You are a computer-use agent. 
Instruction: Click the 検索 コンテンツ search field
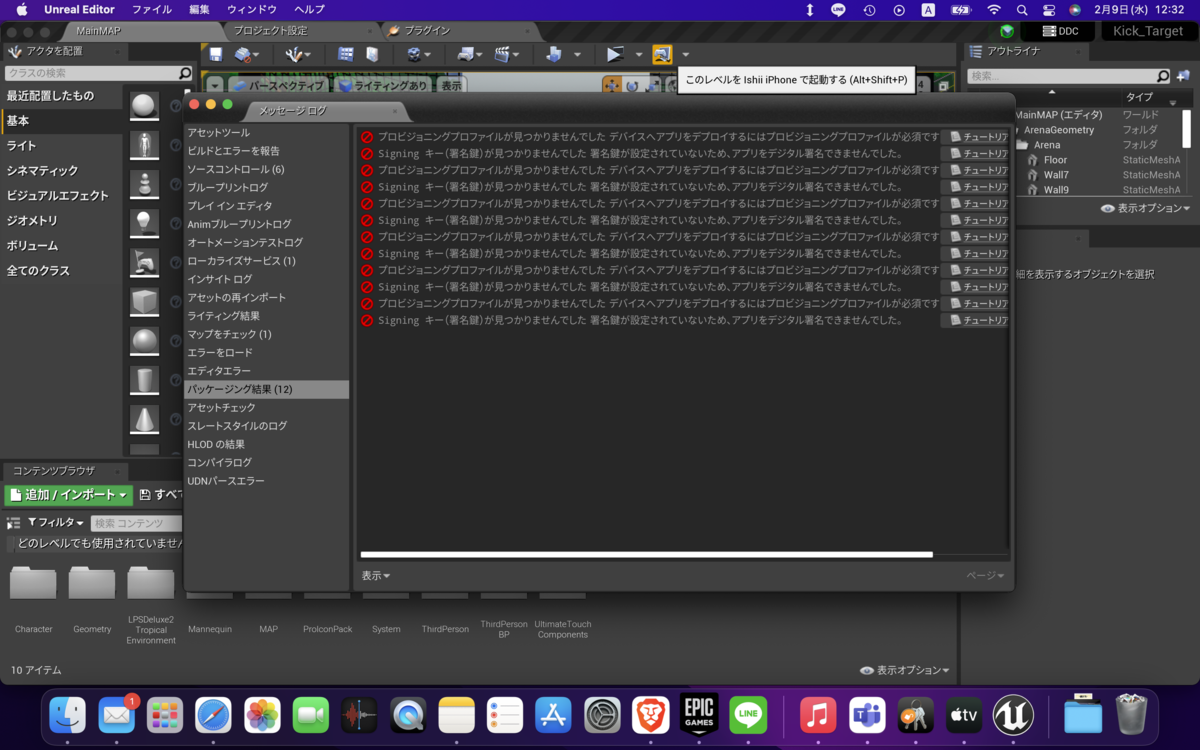pyautogui.click(x=137, y=523)
